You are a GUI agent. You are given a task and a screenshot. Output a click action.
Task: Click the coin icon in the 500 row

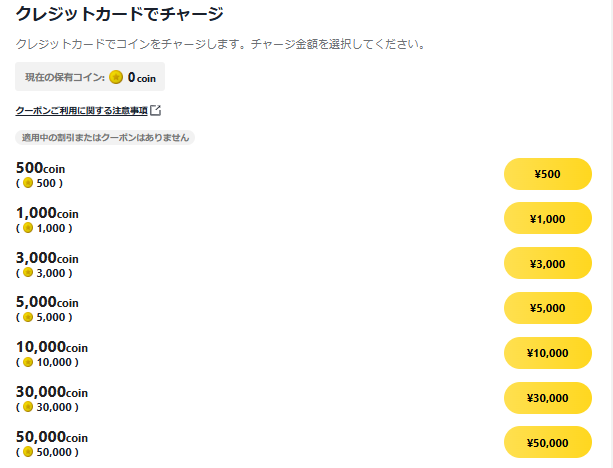tap(28, 183)
